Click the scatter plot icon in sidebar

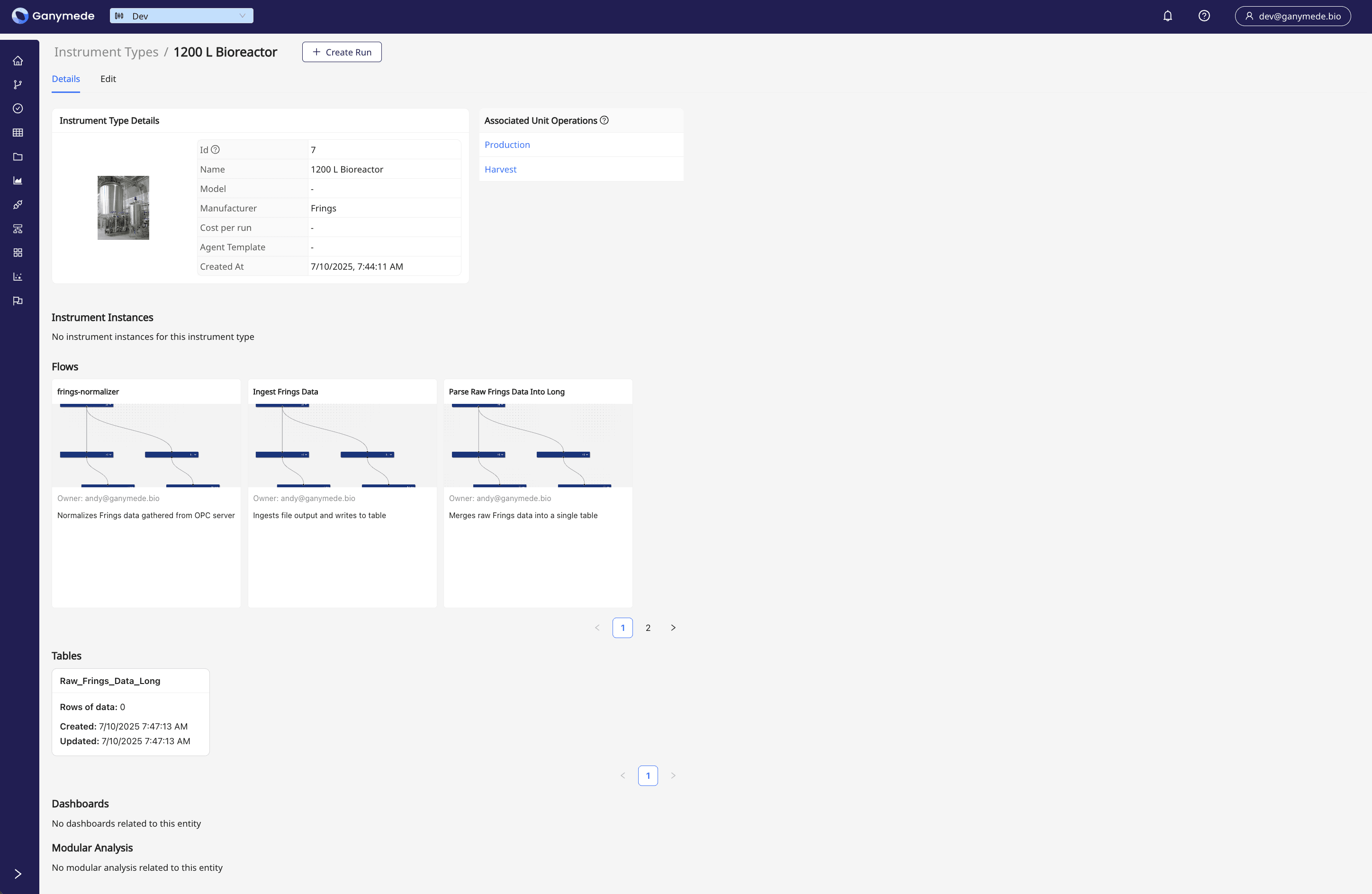pos(18,277)
